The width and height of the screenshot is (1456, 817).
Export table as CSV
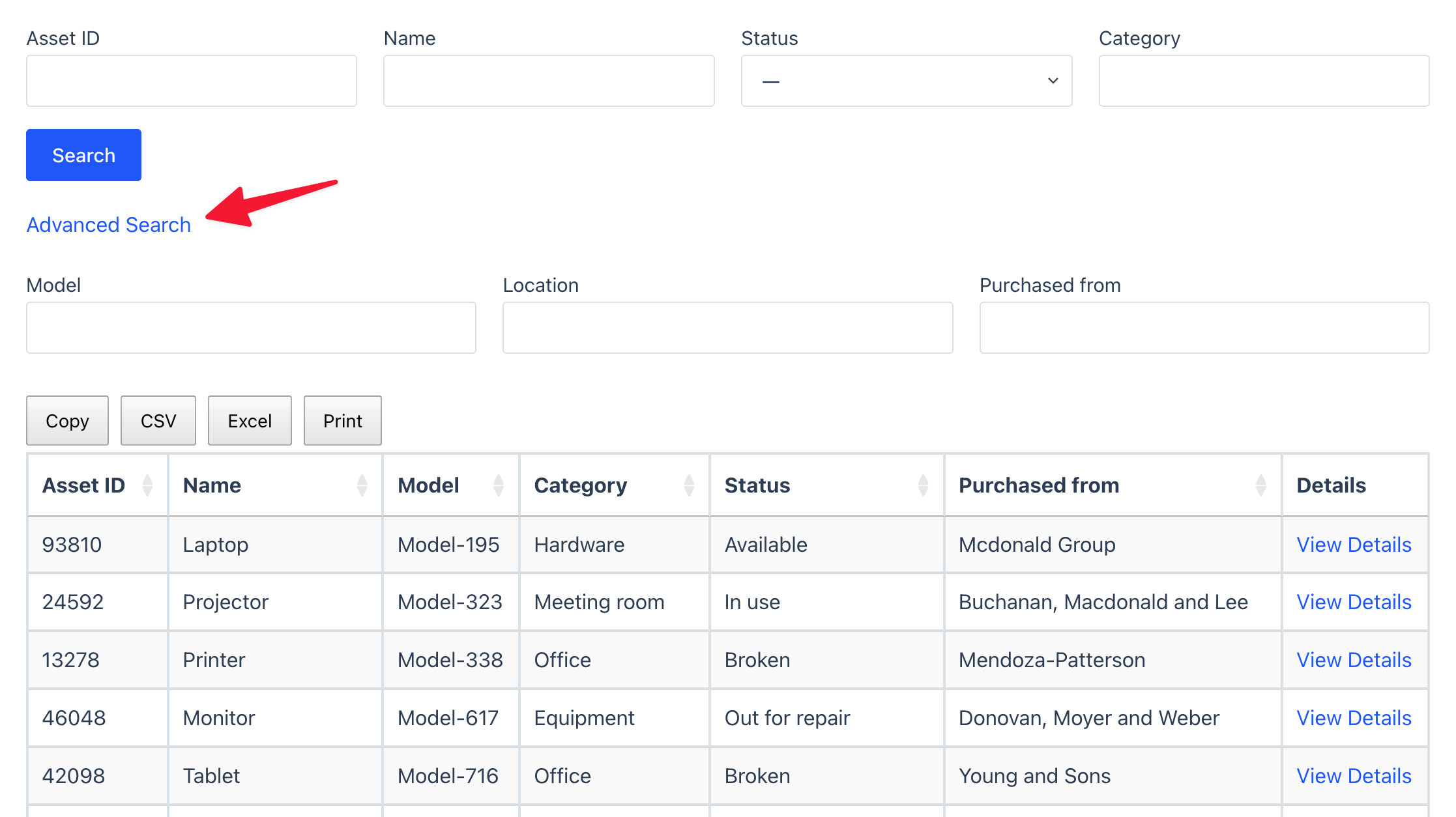click(158, 421)
